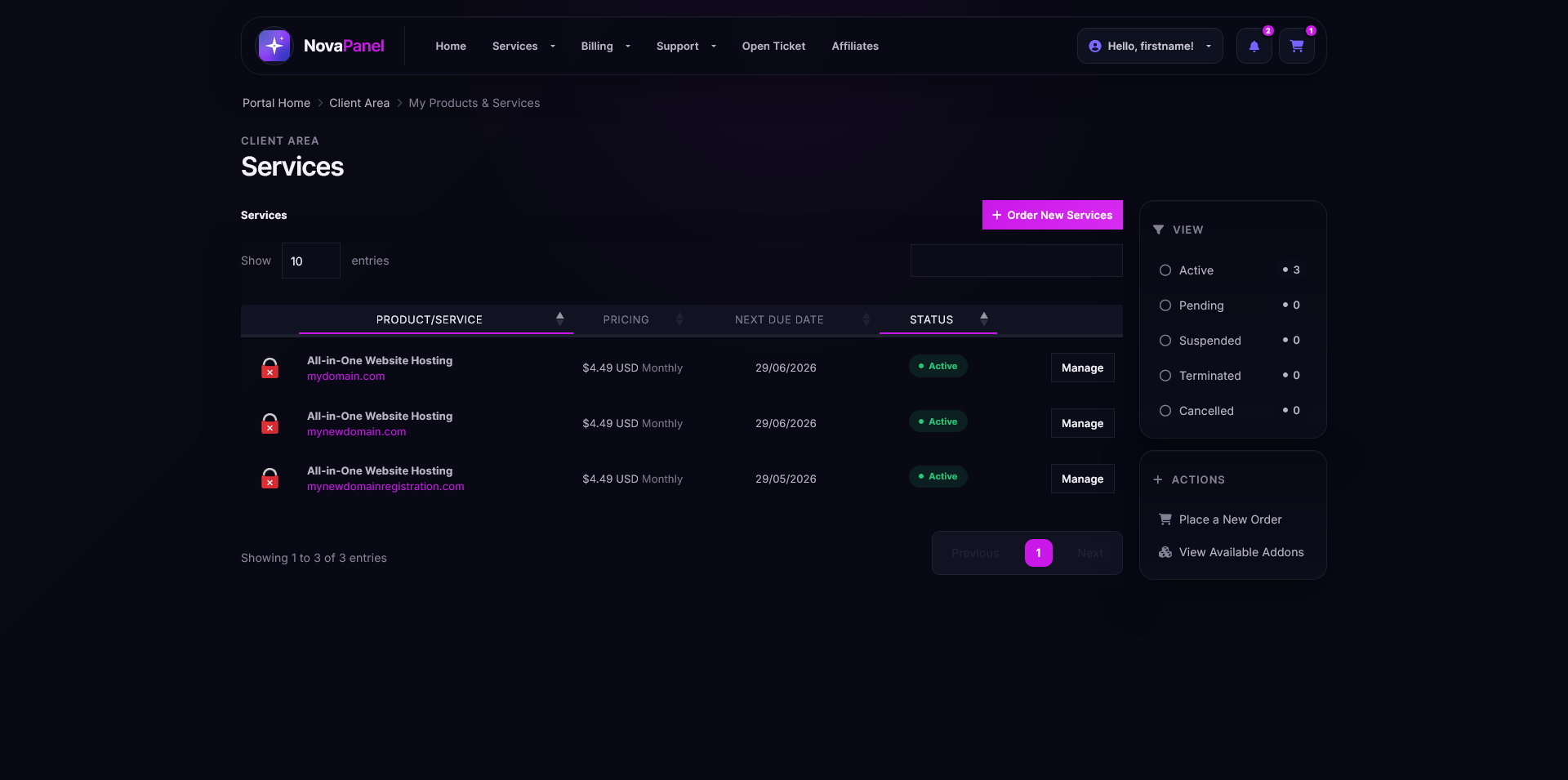Open the Open Ticket nav item
This screenshot has width=1568, height=780.
coord(773,46)
